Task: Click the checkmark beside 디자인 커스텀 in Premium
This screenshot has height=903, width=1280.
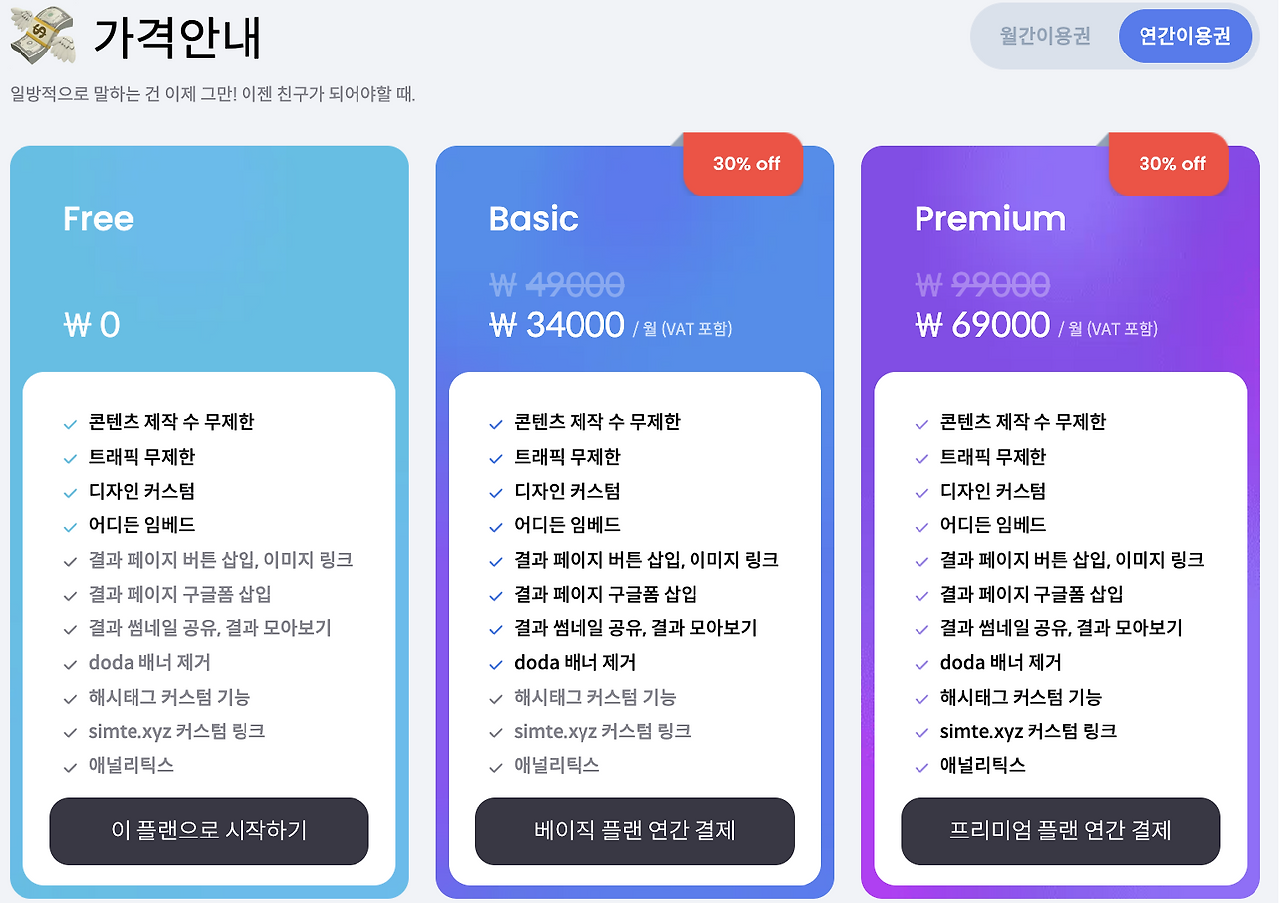Action: click(921, 491)
